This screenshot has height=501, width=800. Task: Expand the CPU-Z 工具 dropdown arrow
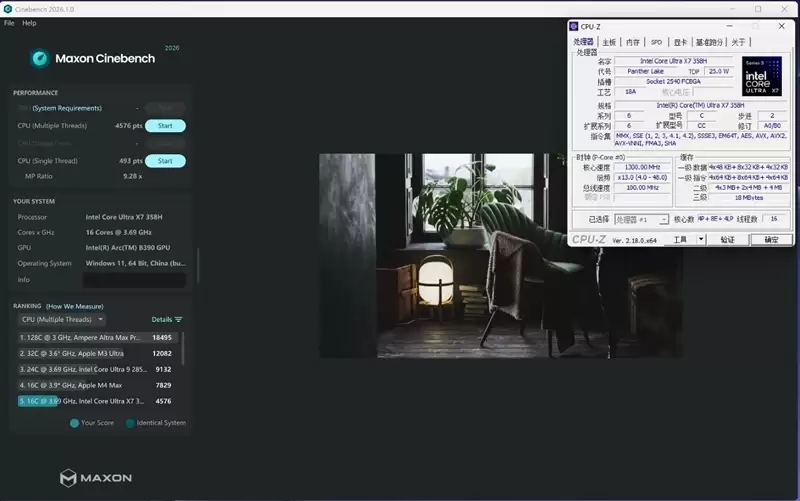(701, 240)
